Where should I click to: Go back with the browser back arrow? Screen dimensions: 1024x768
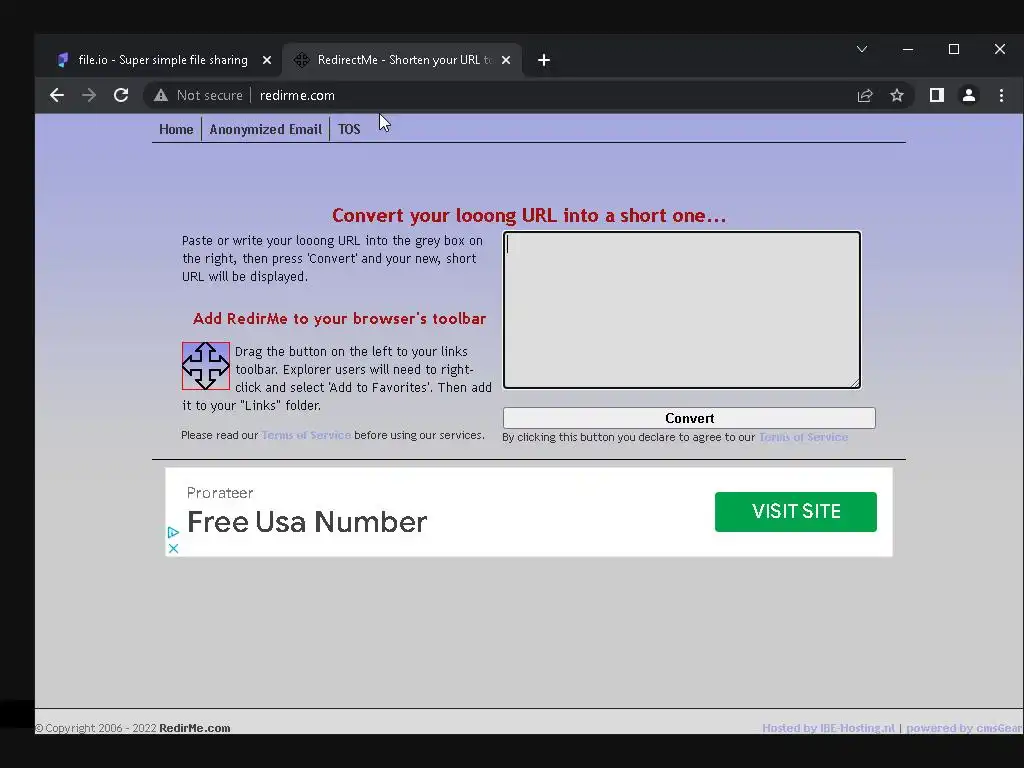tap(57, 95)
